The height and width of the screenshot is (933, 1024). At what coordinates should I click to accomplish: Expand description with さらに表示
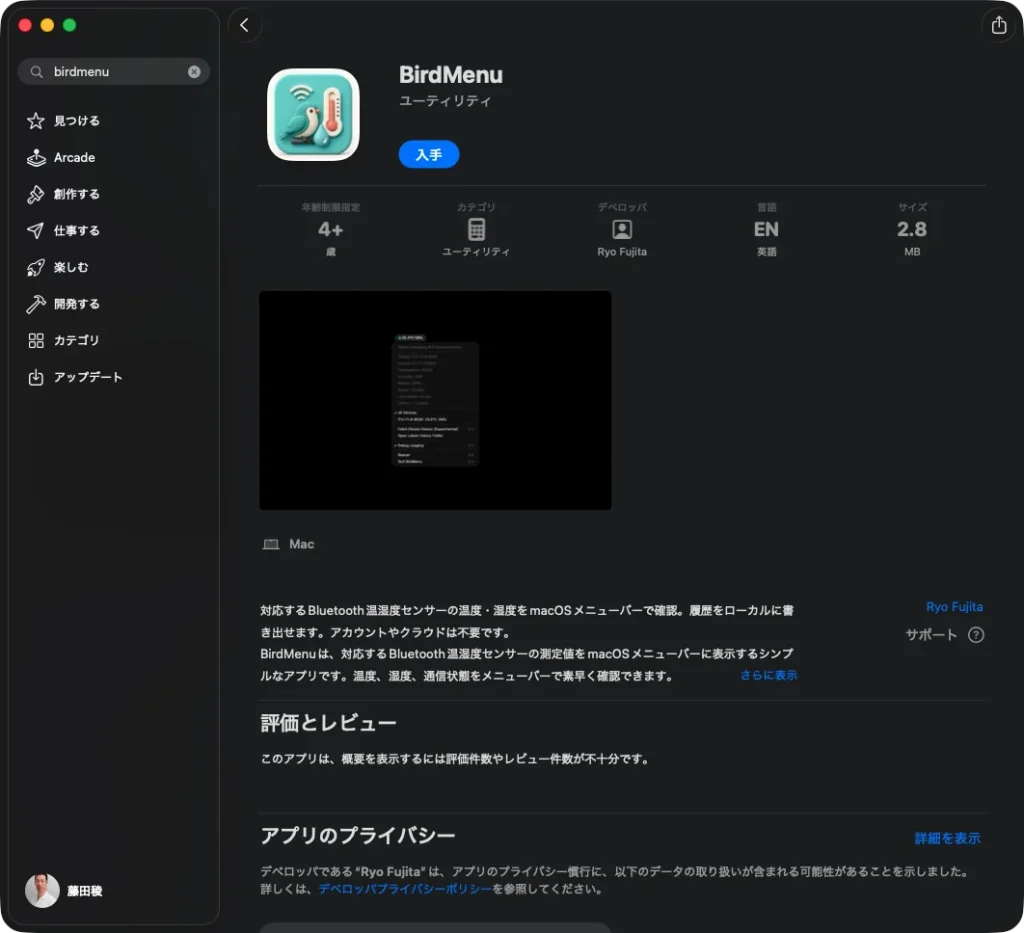tap(768, 675)
